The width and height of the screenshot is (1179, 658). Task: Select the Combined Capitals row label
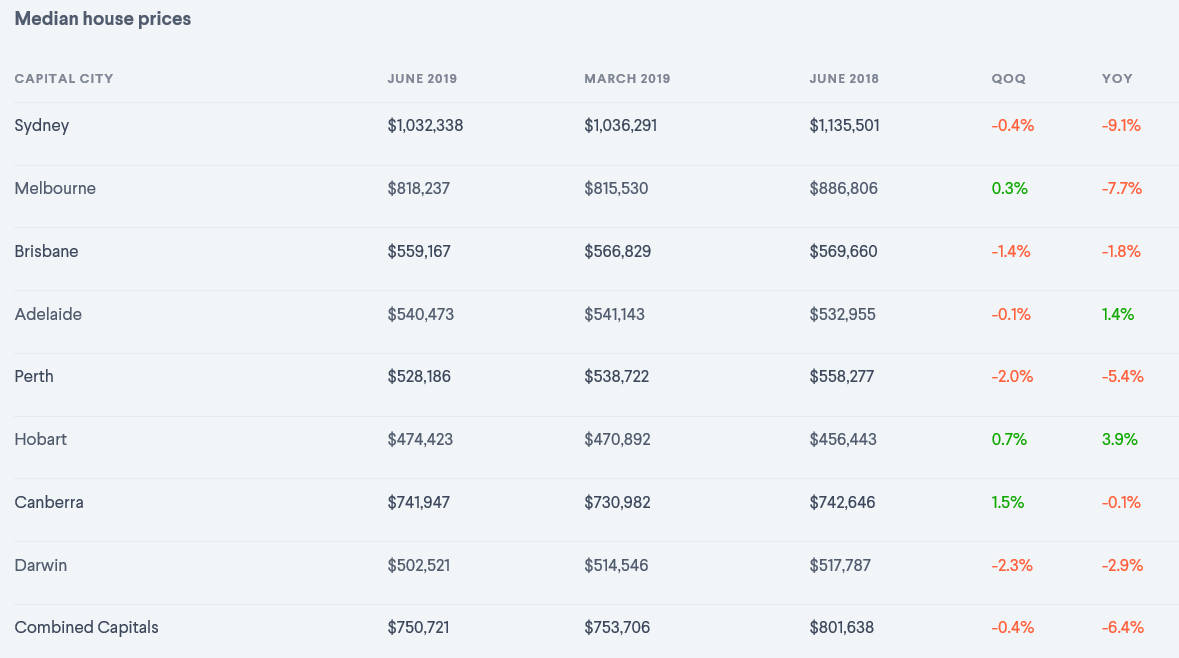coord(86,628)
